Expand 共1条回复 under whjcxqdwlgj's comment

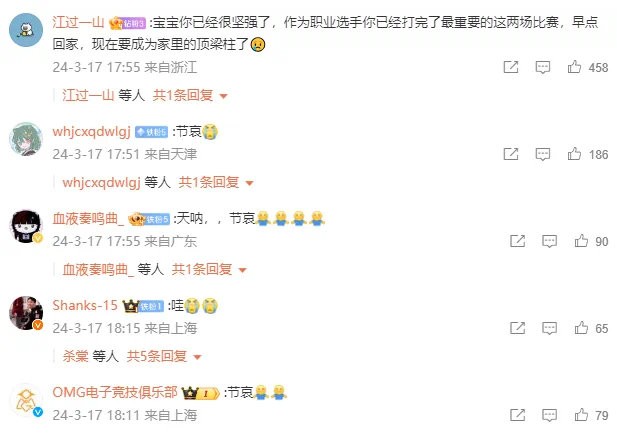click(216, 182)
